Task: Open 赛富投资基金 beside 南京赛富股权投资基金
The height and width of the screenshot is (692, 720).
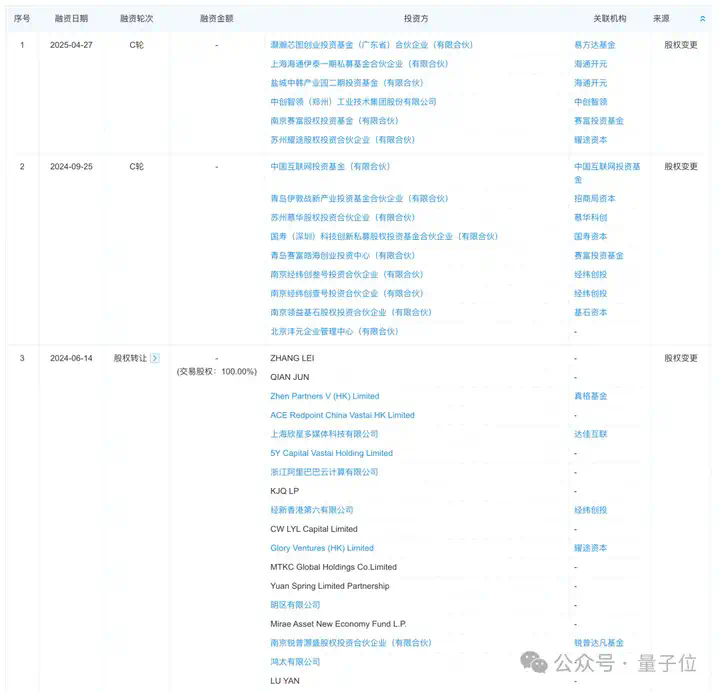Action: 599,121
